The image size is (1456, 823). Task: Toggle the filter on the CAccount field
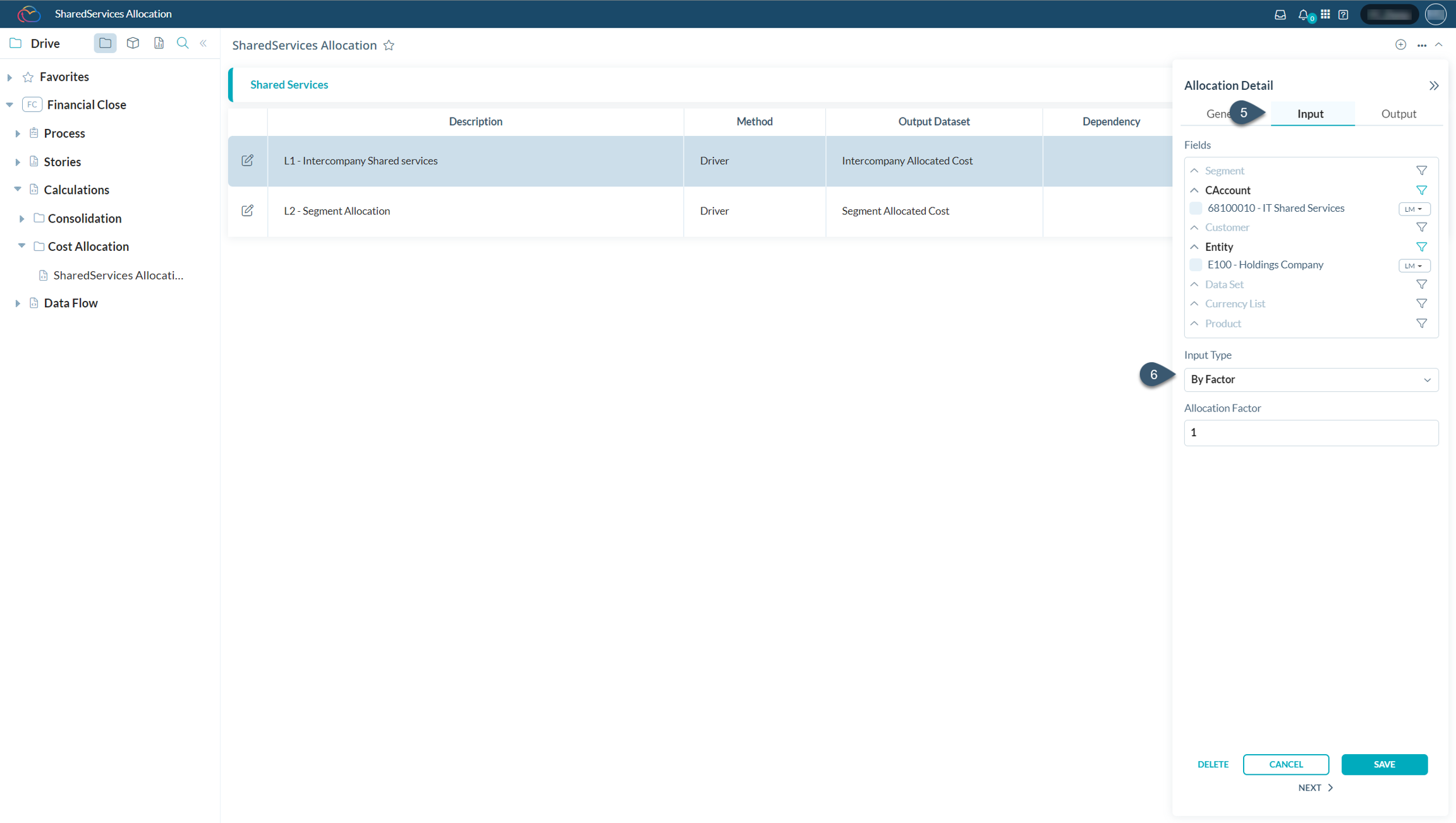[1421, 190]
